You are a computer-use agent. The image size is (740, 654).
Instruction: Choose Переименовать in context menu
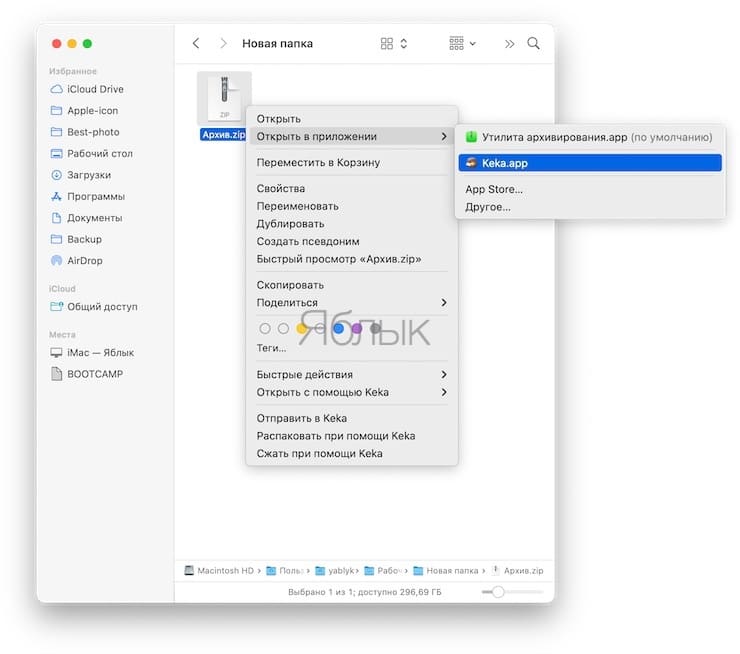pyautogui.click(x=352, y=206)
